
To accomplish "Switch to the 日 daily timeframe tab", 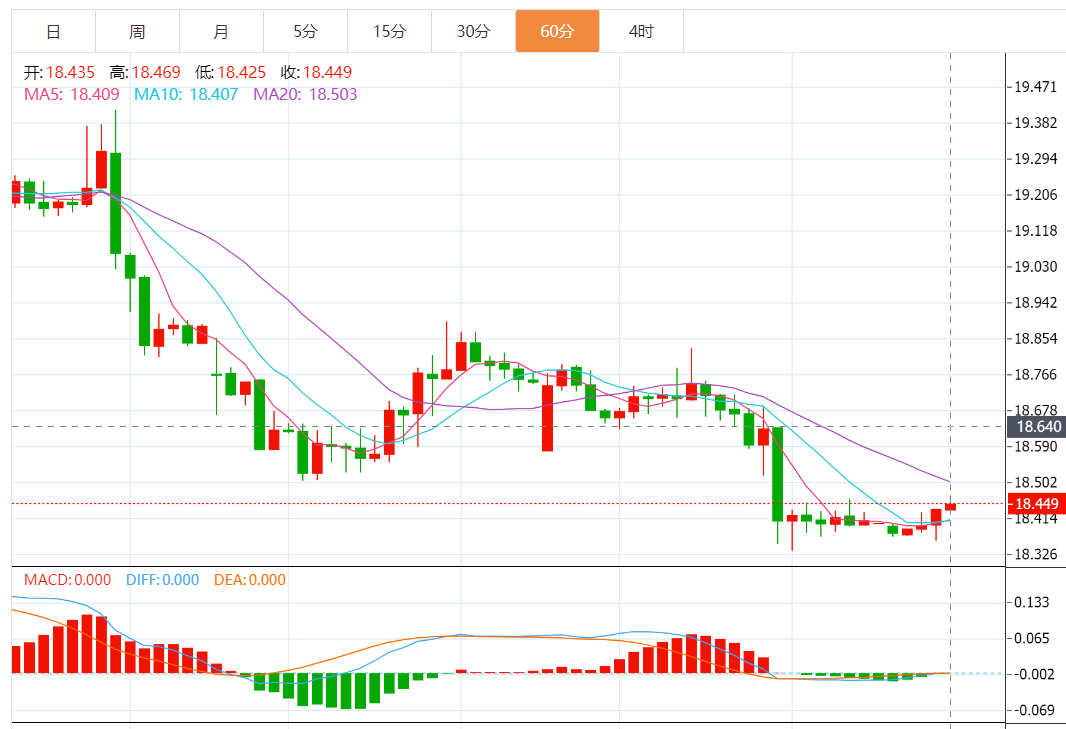I will 54,31.
